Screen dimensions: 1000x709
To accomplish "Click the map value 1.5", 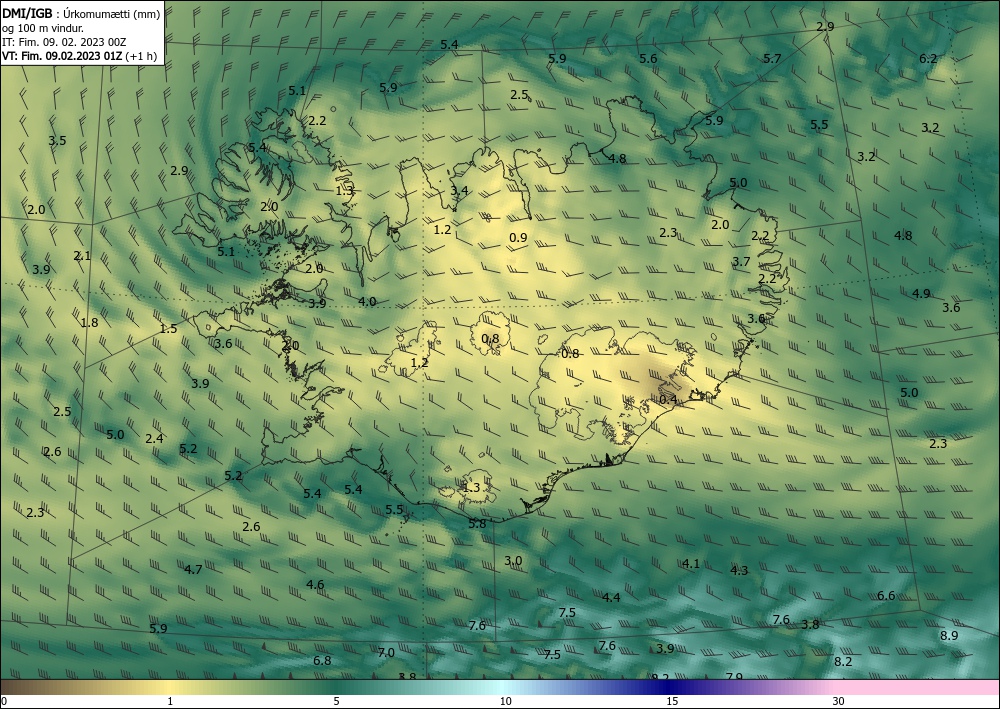I will click(x=168, y=329).
